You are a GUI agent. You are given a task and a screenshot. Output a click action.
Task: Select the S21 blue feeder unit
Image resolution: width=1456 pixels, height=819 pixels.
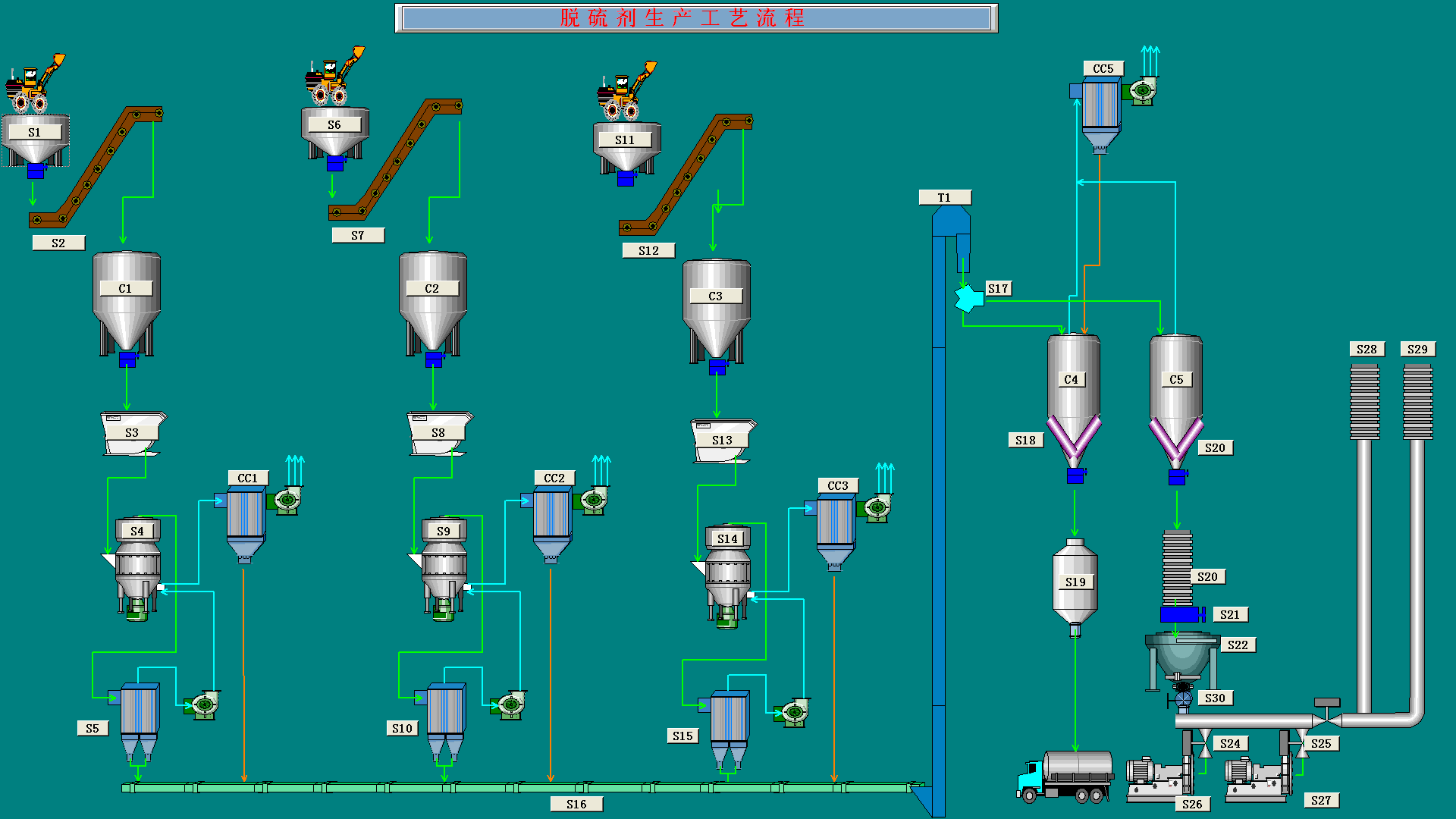pyautogui.click(x=1180, y=613)
